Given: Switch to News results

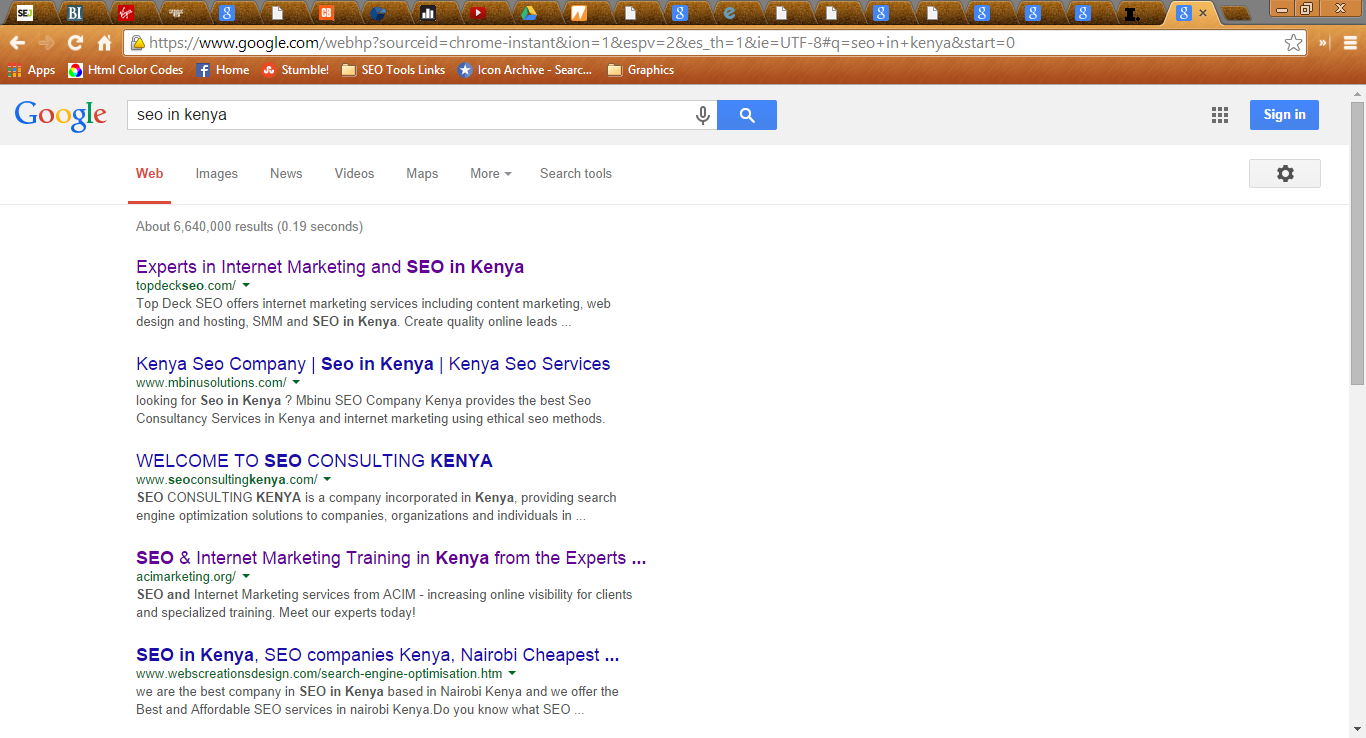Looking at the screenshot, I should pyautogui.click(x=286, y=173).
